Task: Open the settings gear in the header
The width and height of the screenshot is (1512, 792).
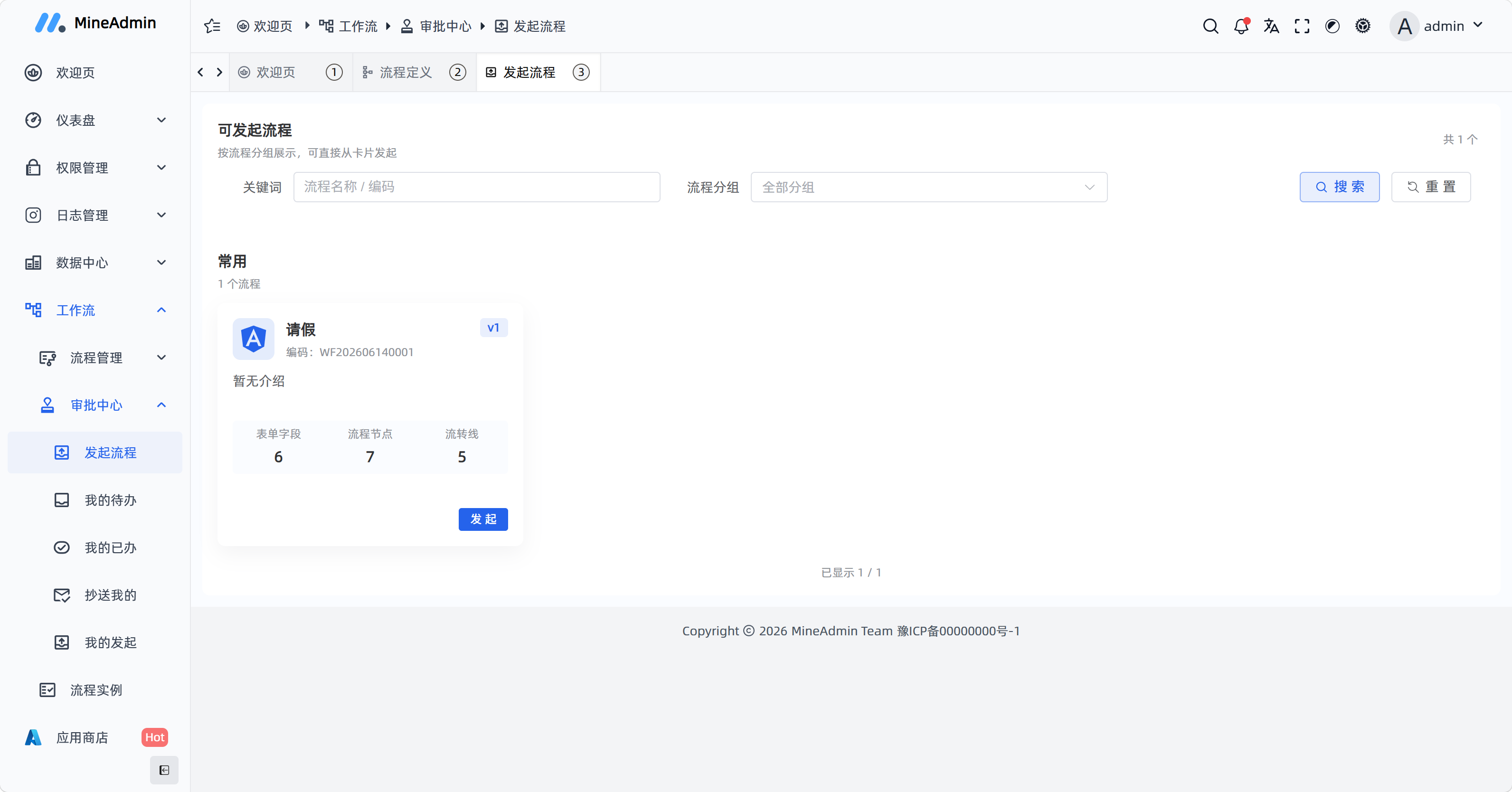Action: (x=1363, y=26)
